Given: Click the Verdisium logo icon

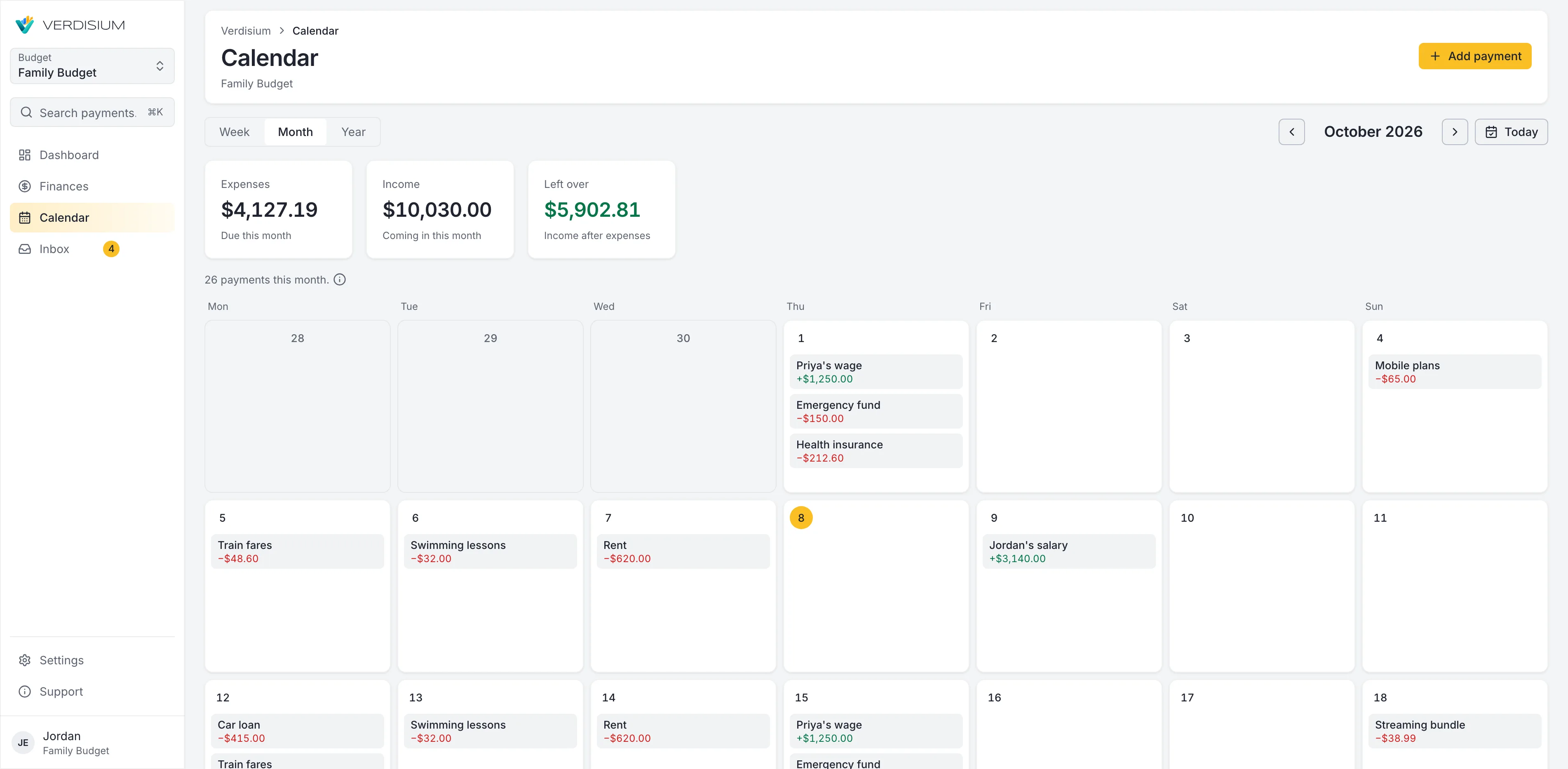Looking at the screenshot, I should 25,25.
